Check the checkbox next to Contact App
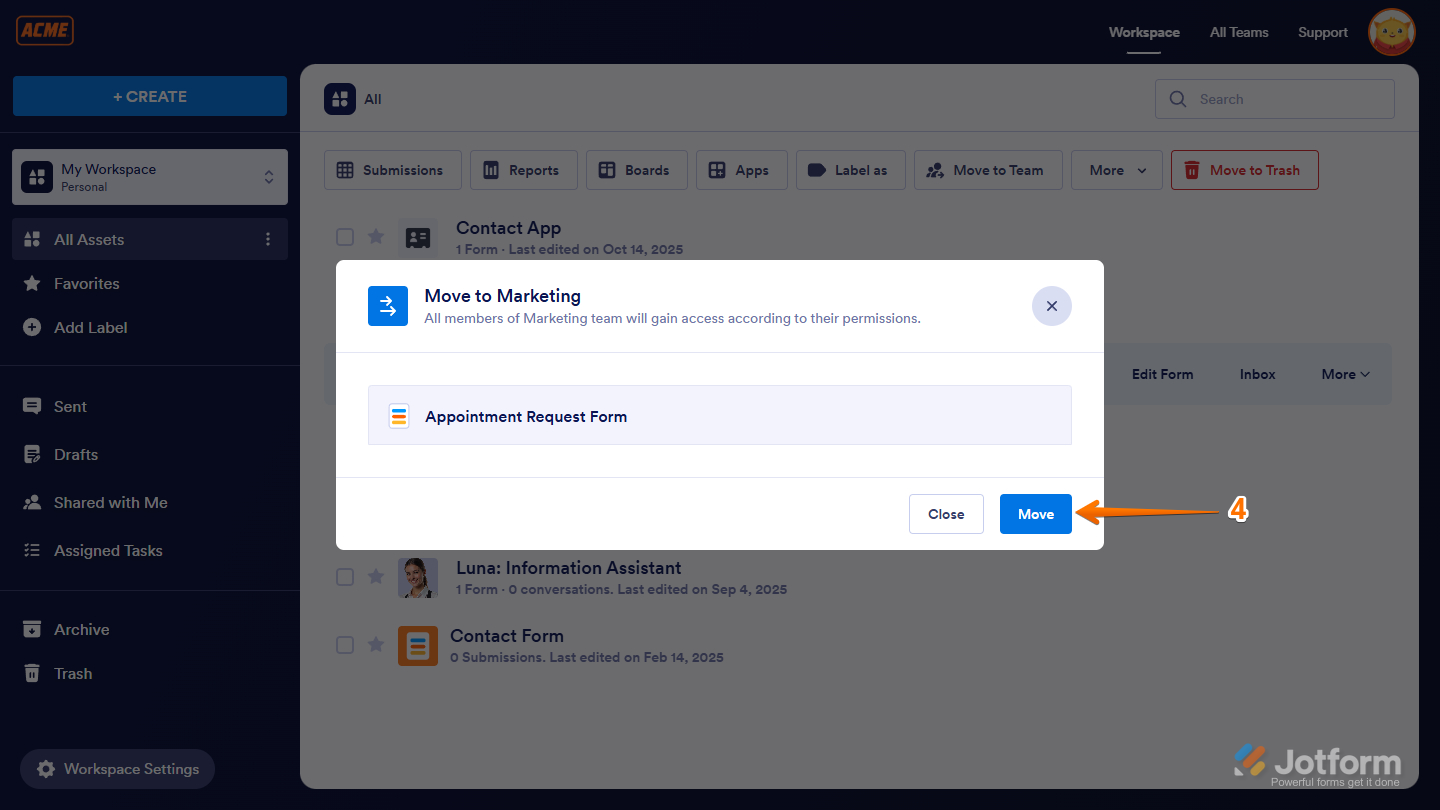Image resolution: width=1440 pixels, height=810 pixels. point(345,237)
